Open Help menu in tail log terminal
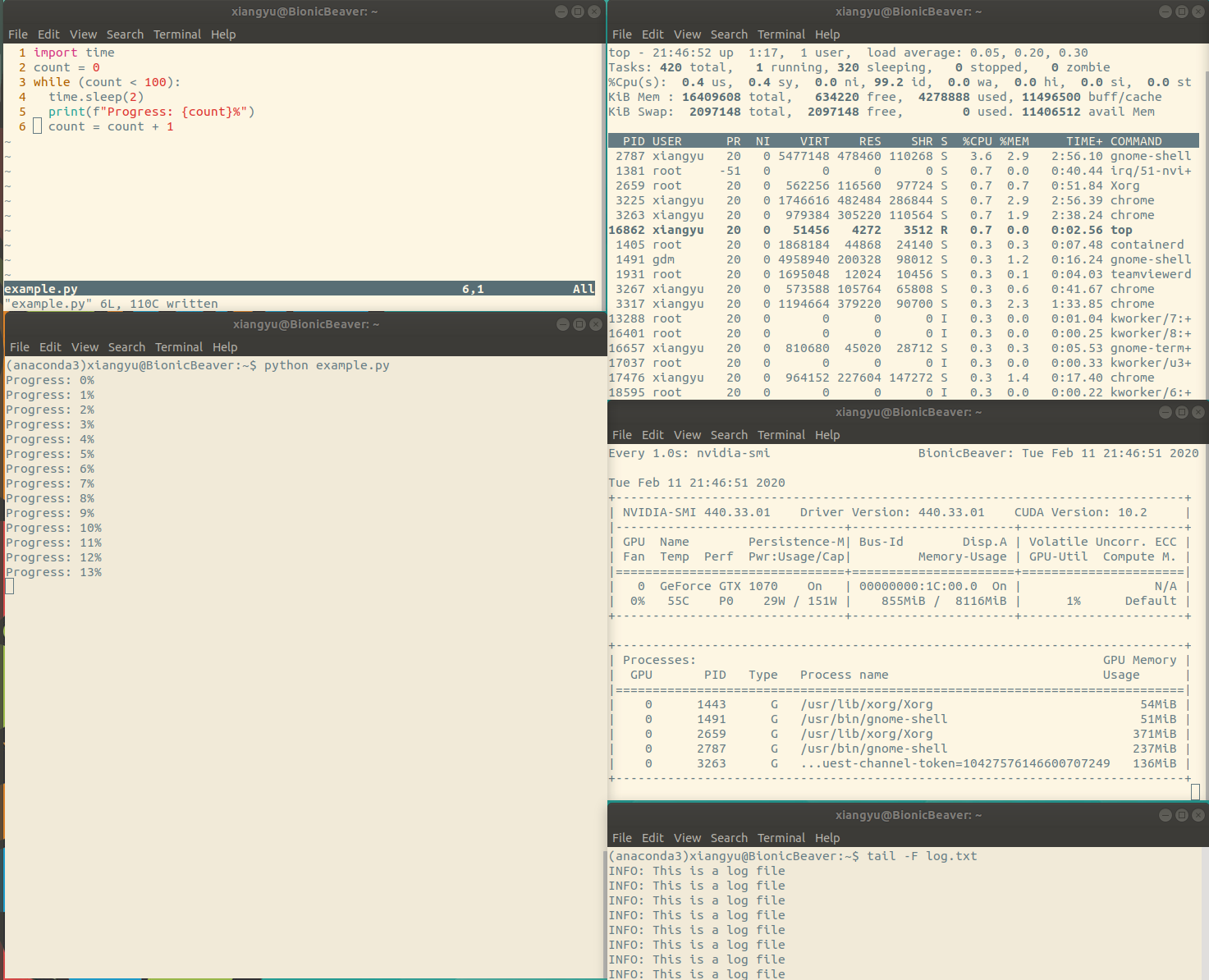This screenshot has width=1209, height=980. 827,838
